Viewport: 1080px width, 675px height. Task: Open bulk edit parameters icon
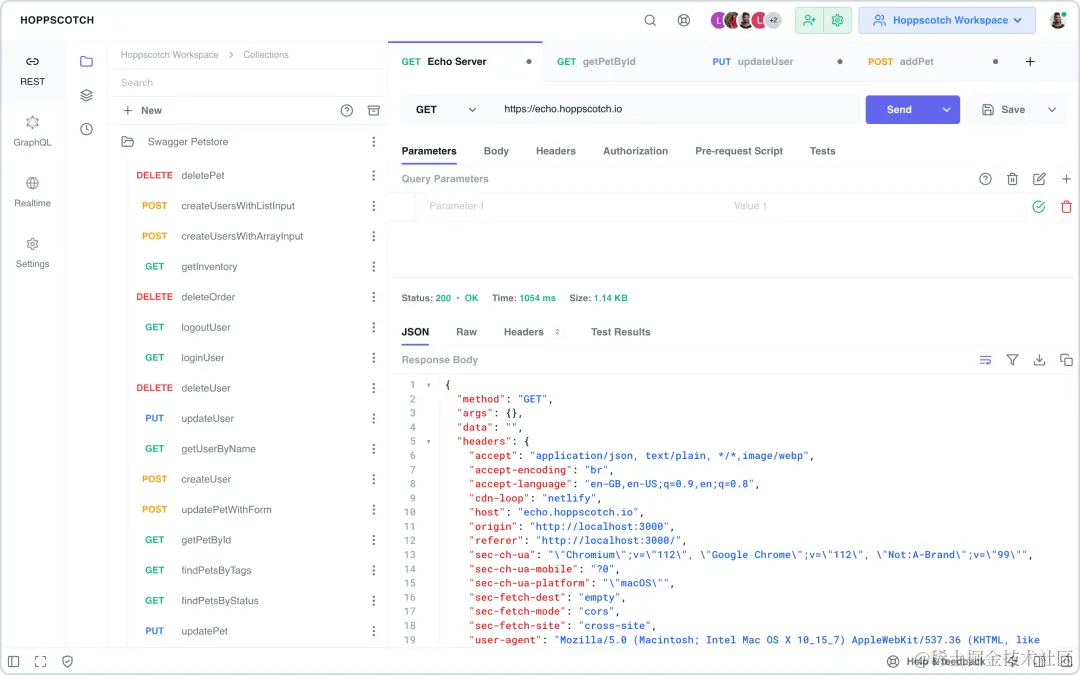point(1039,179)
